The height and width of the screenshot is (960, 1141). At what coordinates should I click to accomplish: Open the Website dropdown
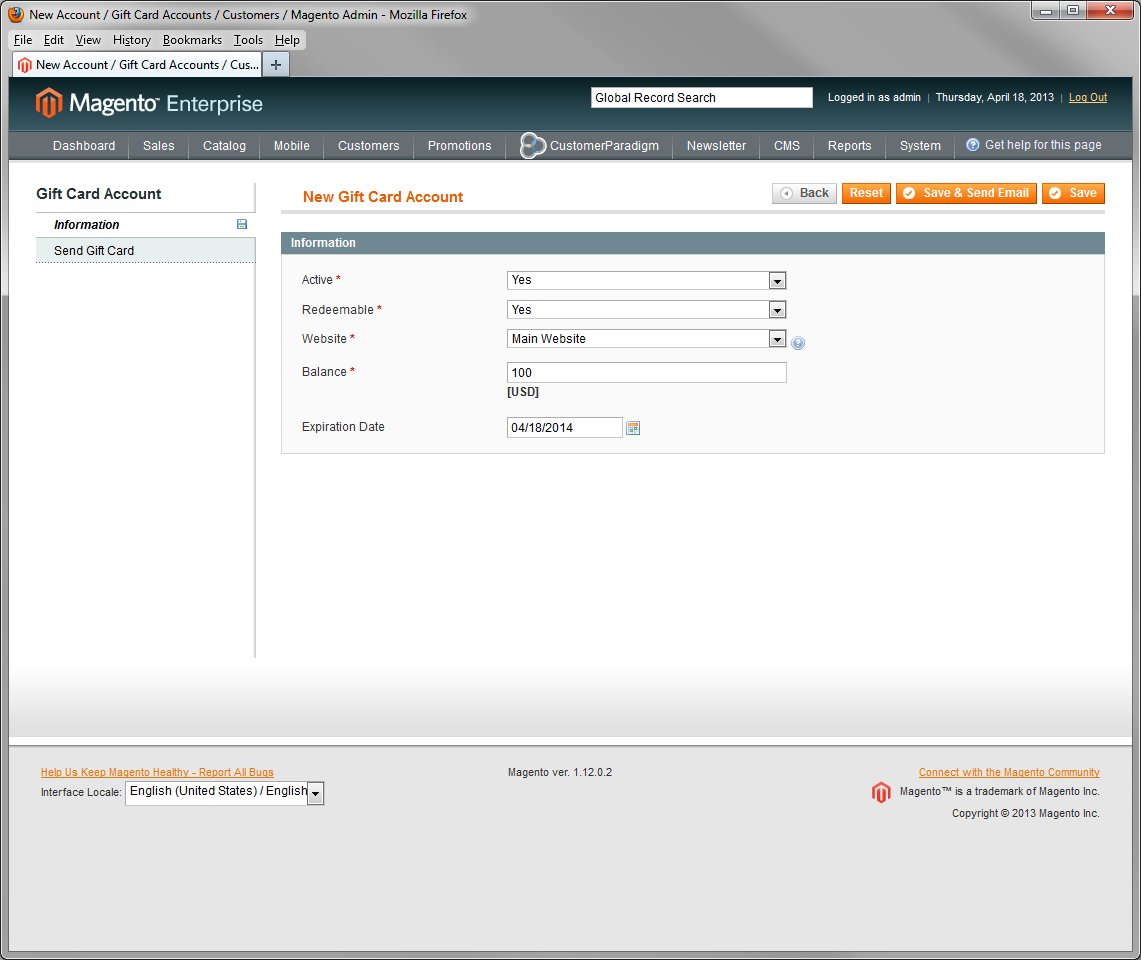tap(646, 338)
